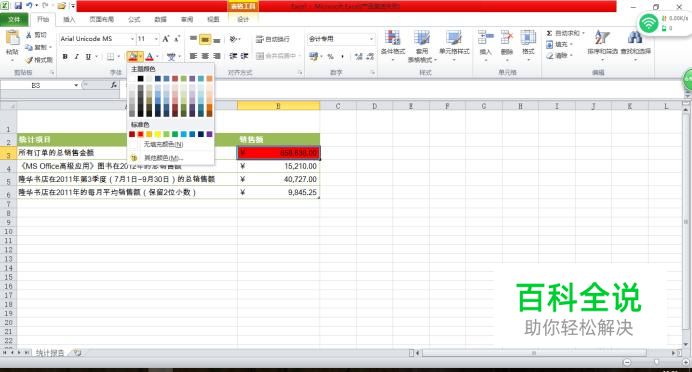Click the Open folder icon in quick access toolbar
The width and height of the screenshot is (692, 372).
(62, 6)
